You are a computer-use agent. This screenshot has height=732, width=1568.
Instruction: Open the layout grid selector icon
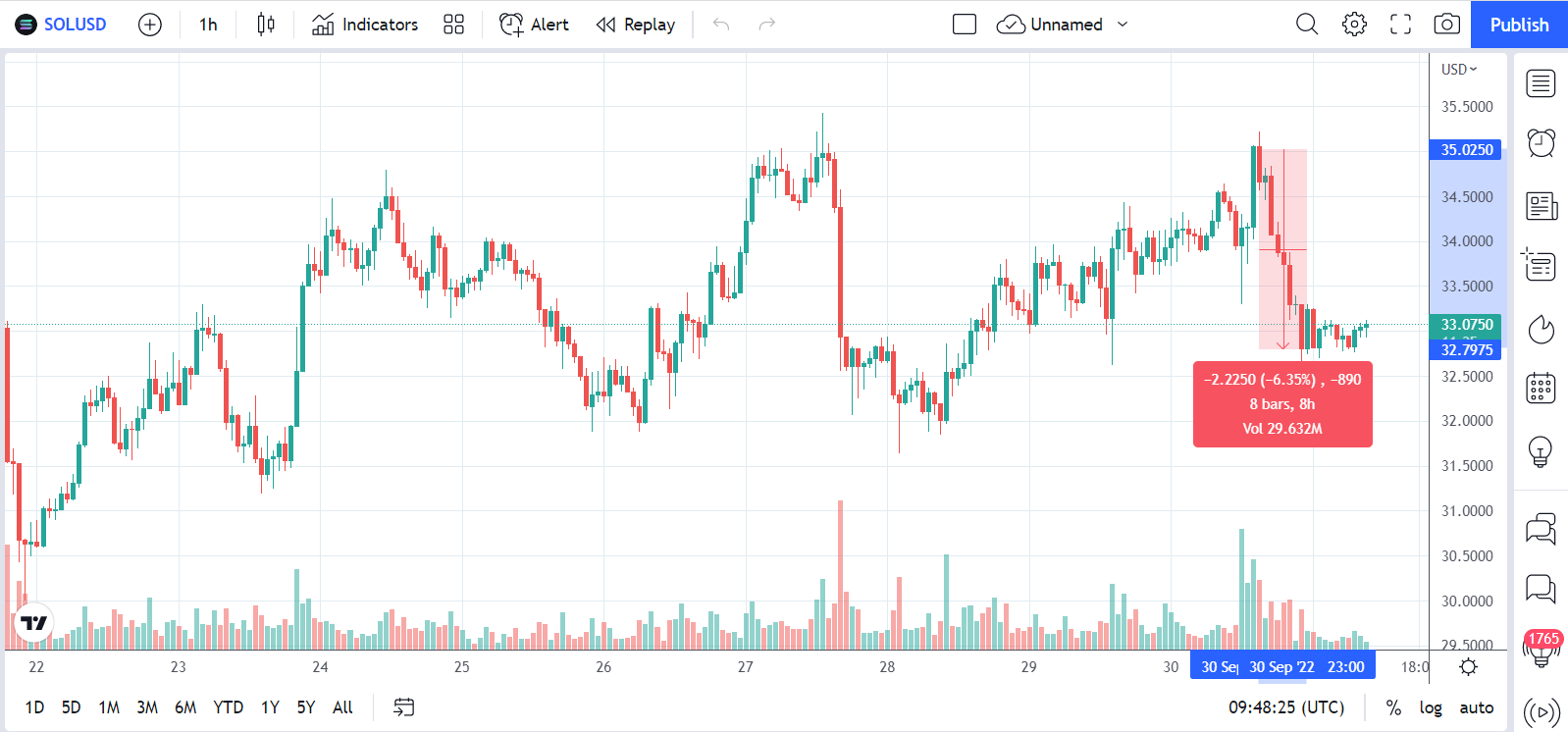click(453, 25)
